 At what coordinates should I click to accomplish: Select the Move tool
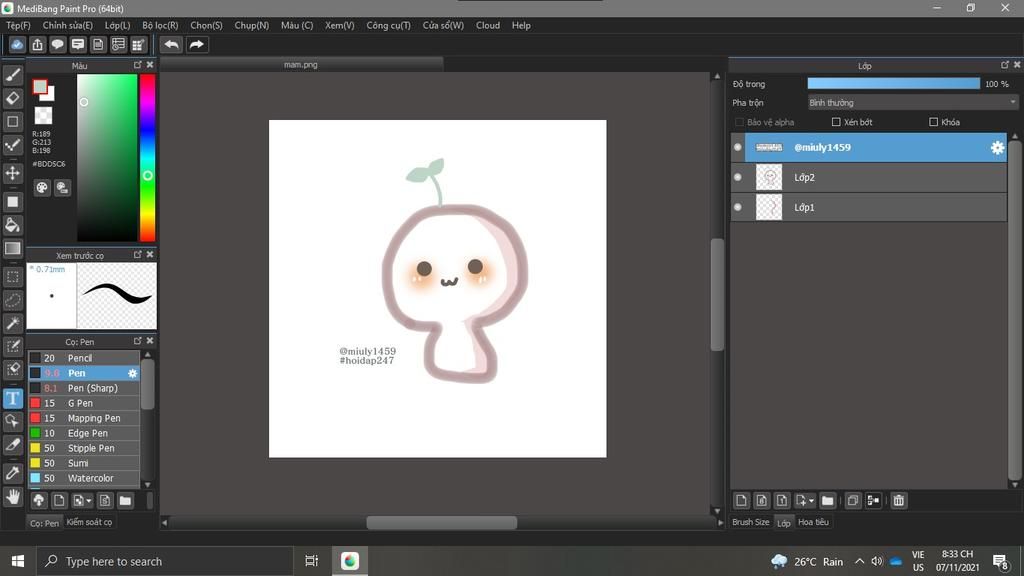(12, 173)
